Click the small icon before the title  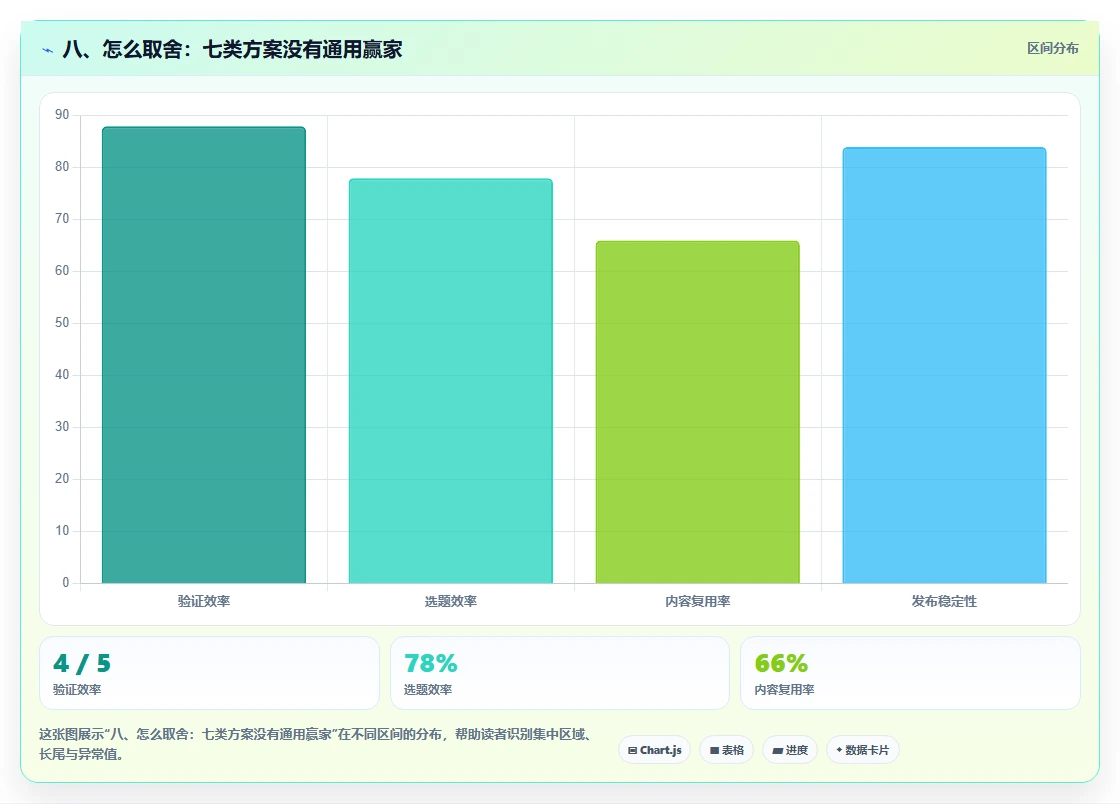point(48,50)
